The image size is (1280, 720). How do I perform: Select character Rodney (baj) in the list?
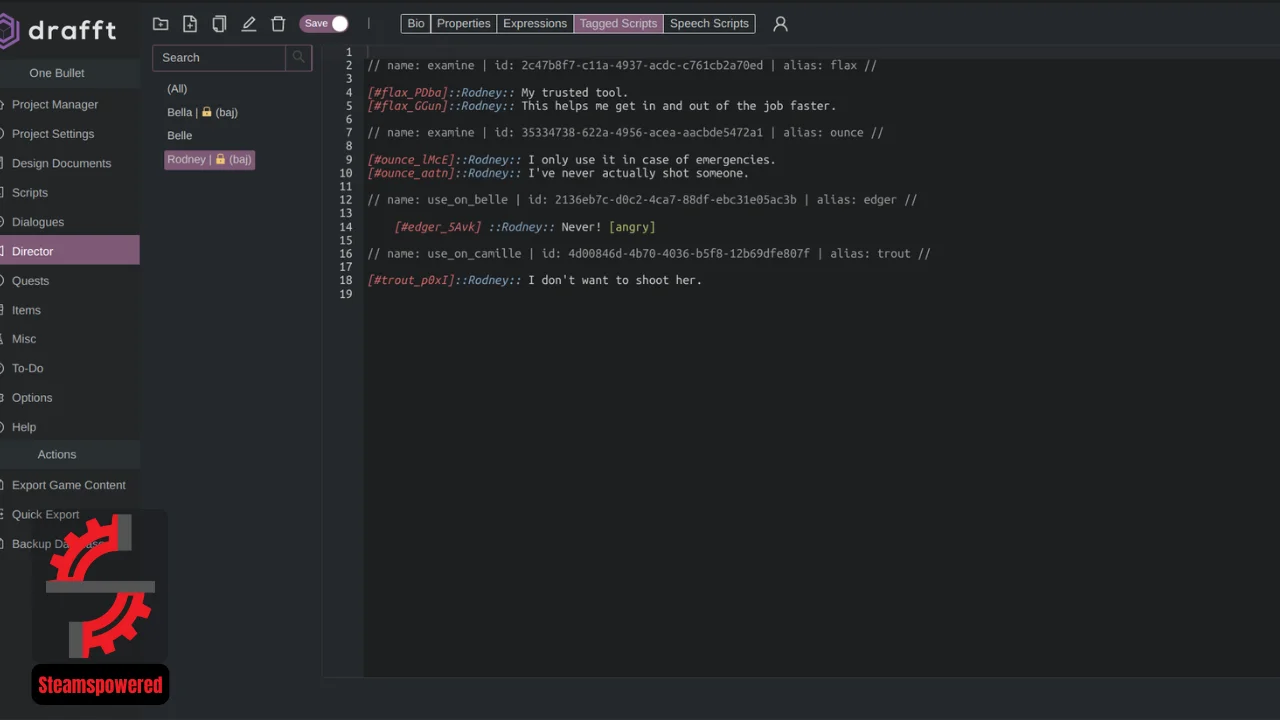[210, 159]
